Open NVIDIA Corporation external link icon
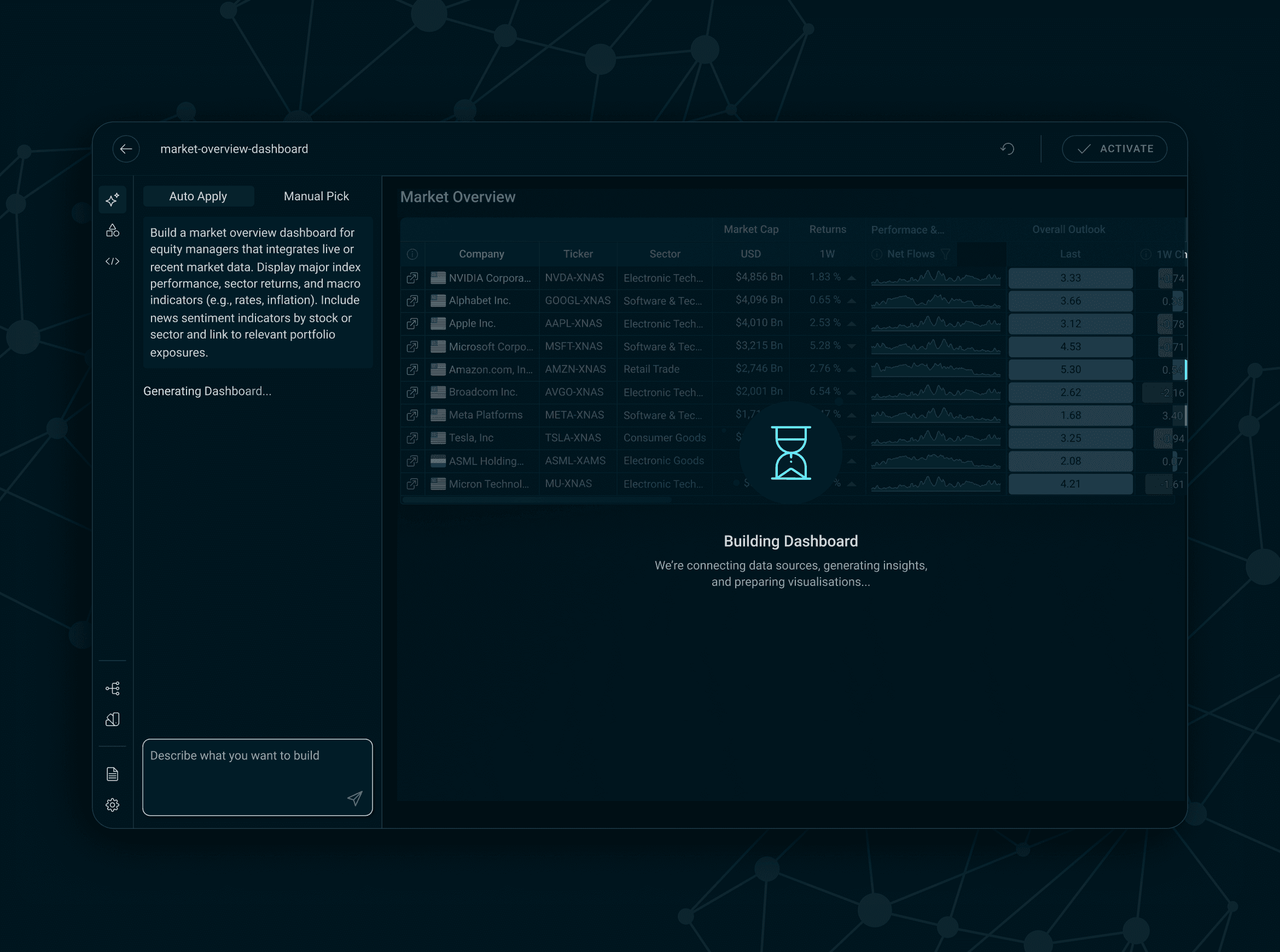 coord(412,278)
